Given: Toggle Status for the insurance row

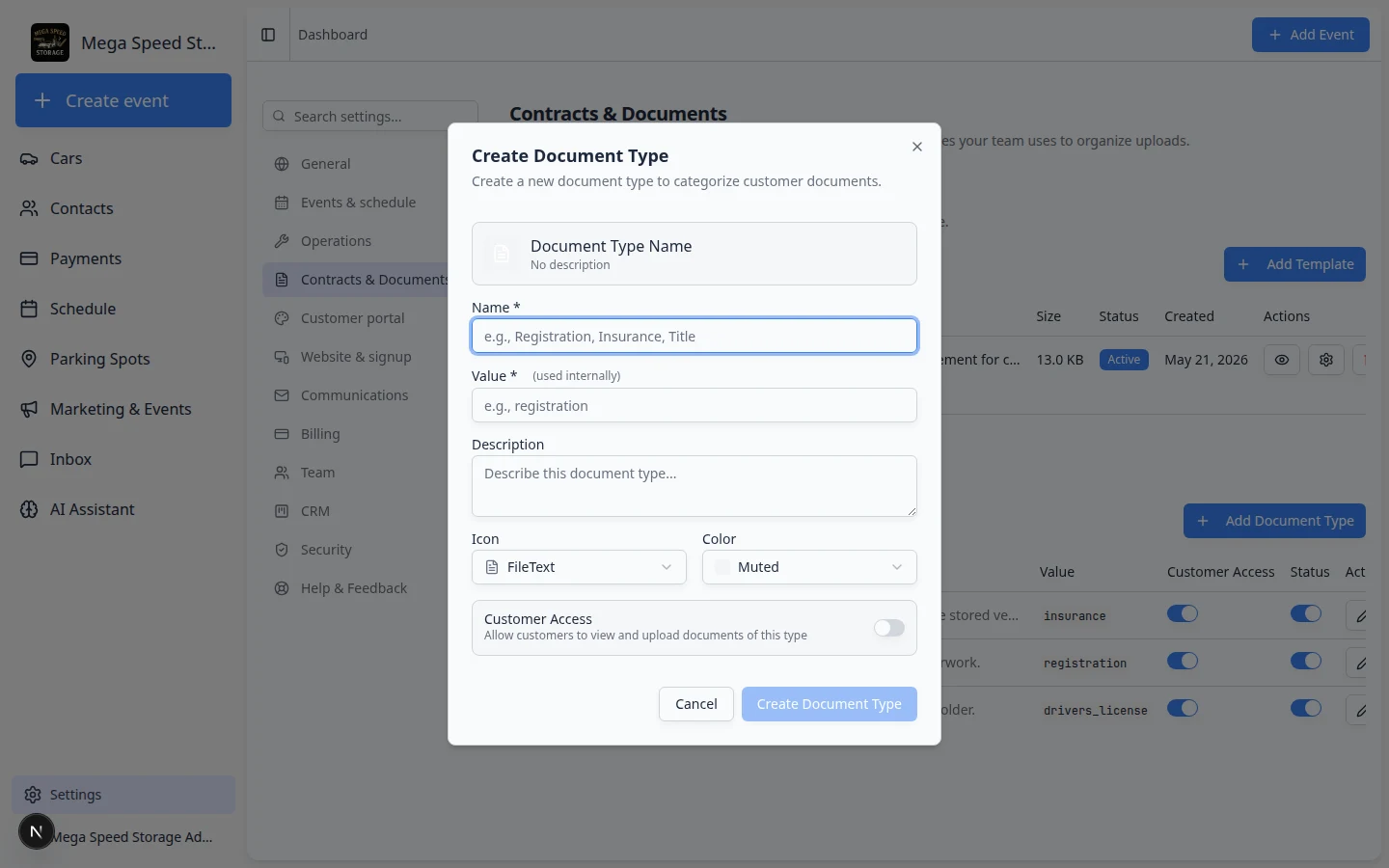Looking at the screenshot, I should pos(1306,613).
